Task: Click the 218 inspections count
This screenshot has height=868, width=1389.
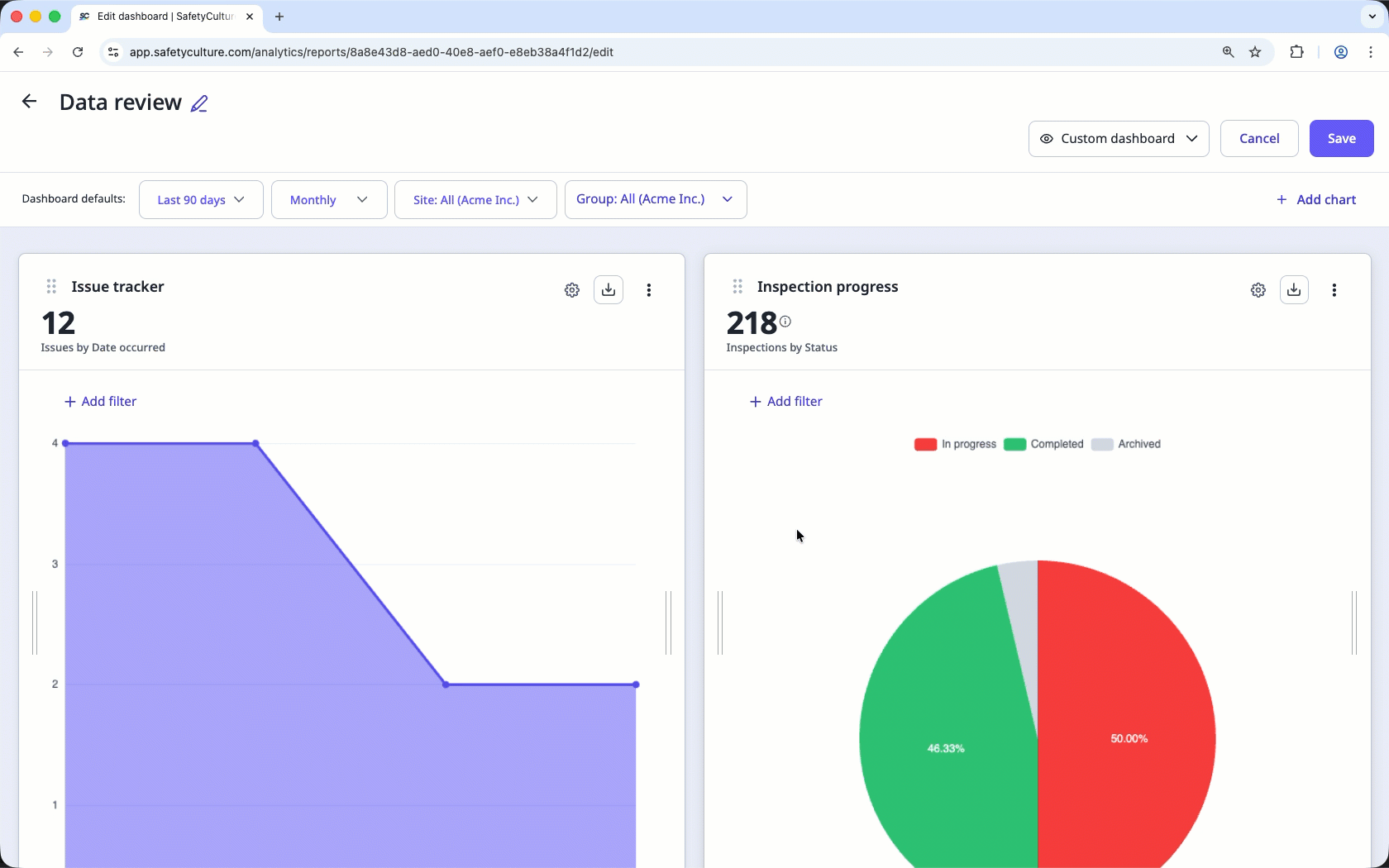Action: (x=752, y=322)
